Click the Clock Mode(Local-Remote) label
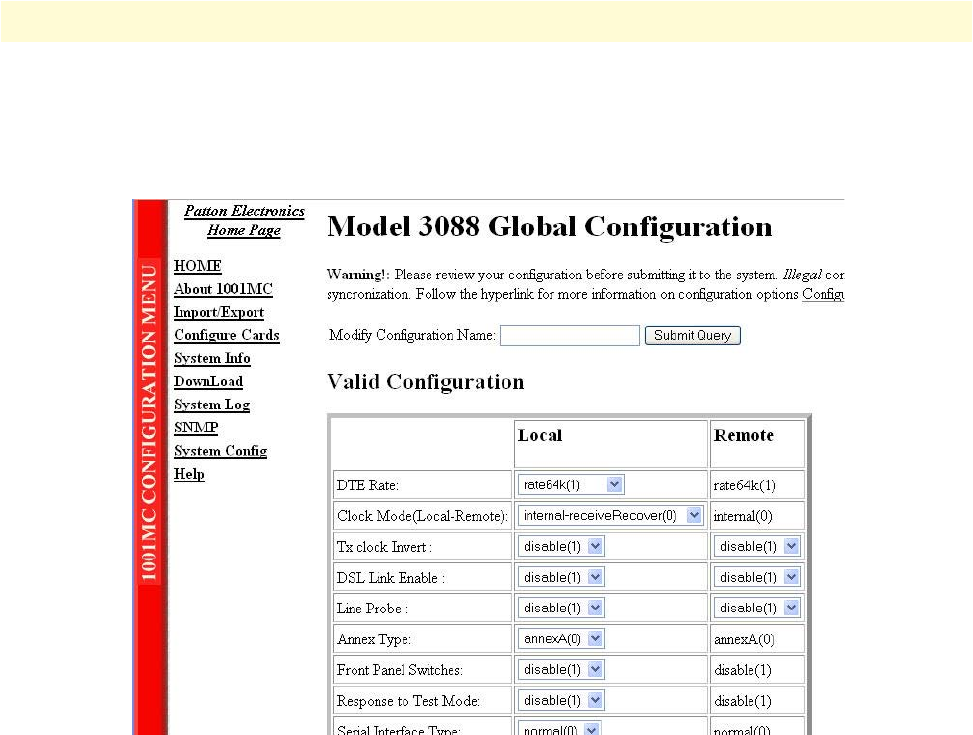 (422, 516)
